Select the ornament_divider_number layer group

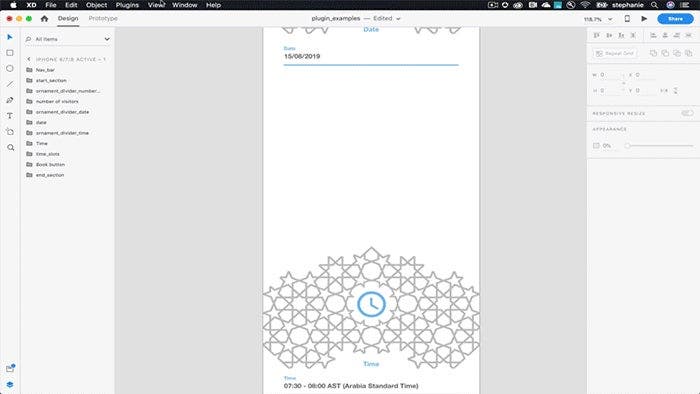[x=68, y=91]
